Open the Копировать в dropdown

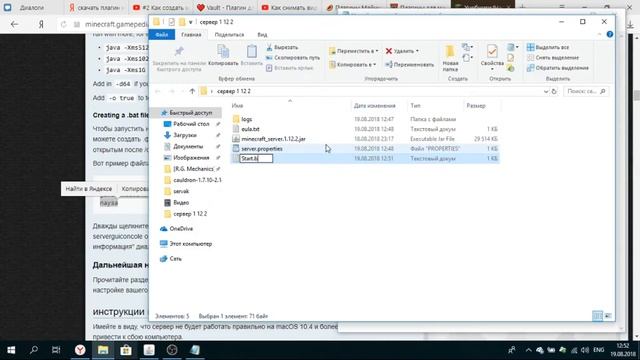click(353, 64)
